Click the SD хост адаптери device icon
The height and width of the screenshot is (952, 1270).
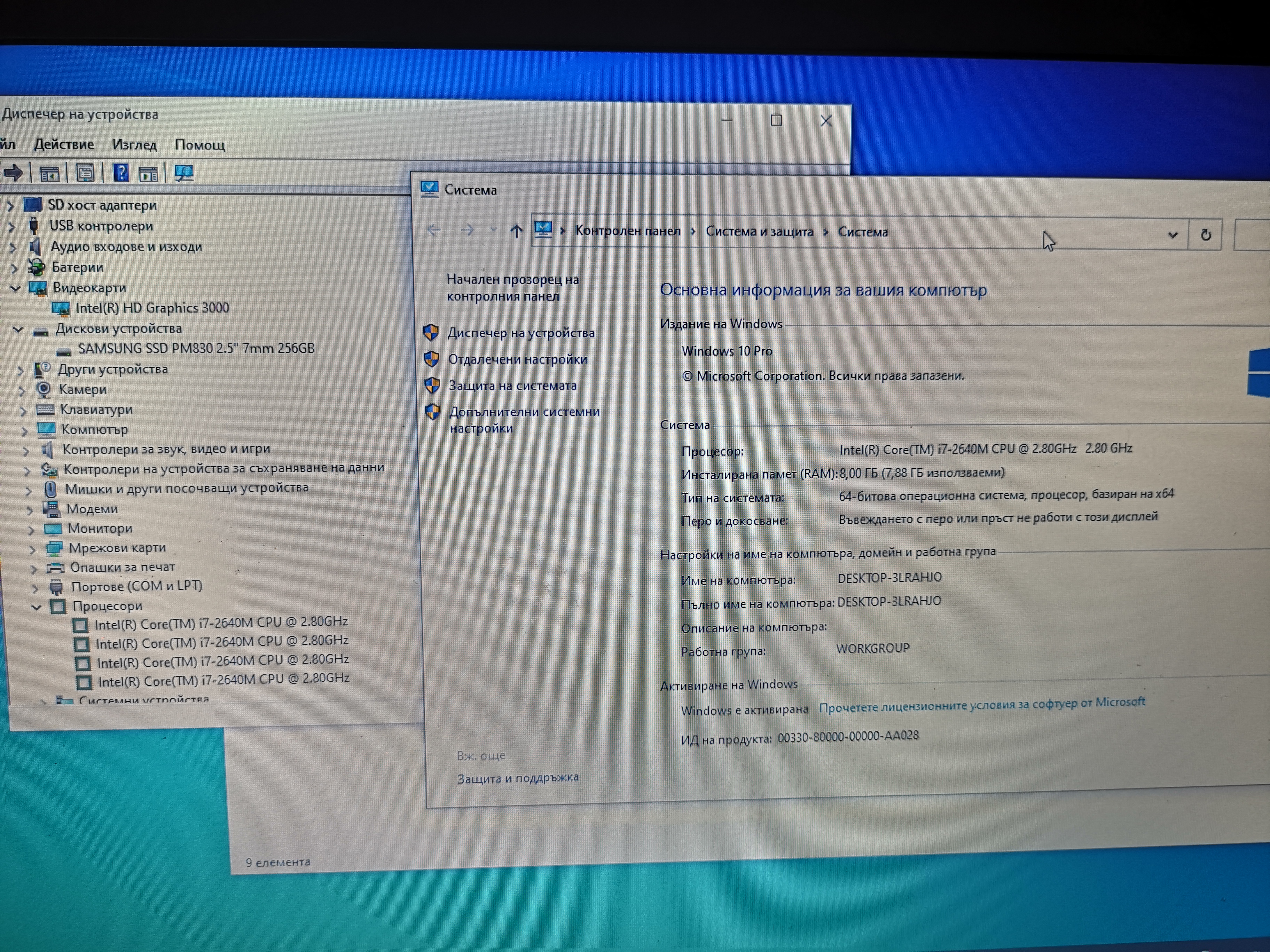pos(33,204)
